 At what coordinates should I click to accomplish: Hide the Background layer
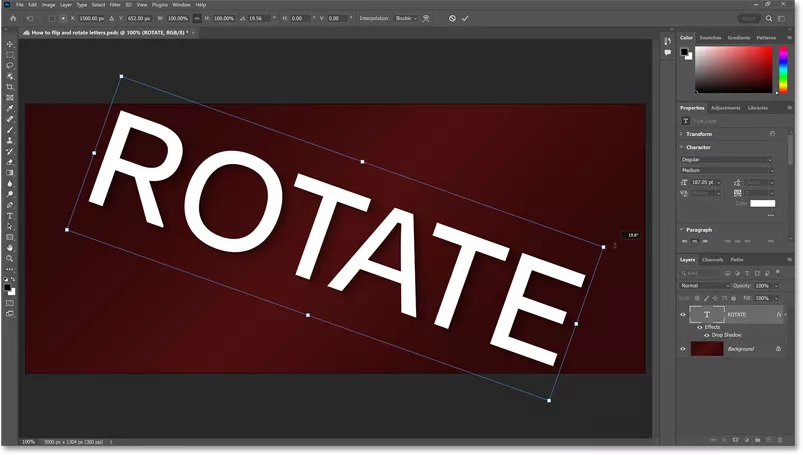click(683, 349)
